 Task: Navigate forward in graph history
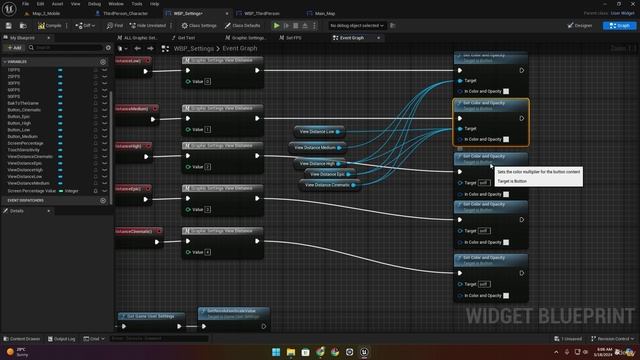pos(150,49)
